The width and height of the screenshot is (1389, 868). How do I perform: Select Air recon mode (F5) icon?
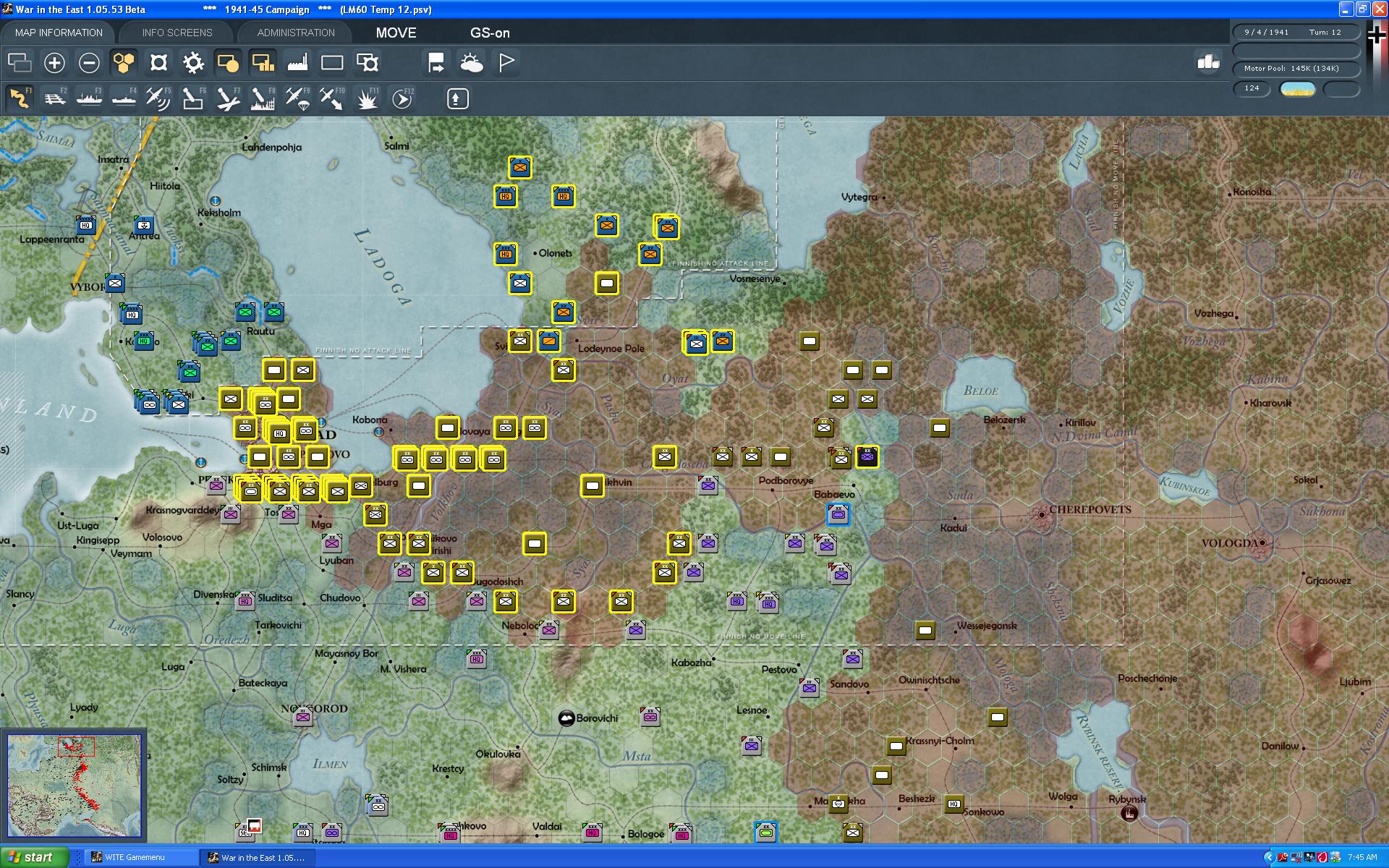tap(158, 98)
